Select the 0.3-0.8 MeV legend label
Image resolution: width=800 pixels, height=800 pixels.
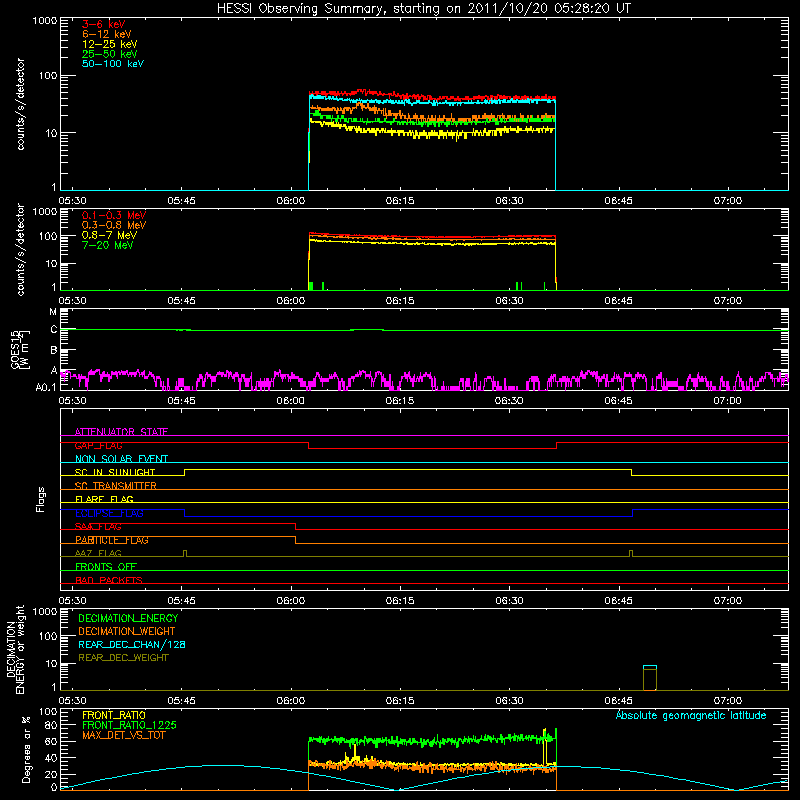(114, 225)
